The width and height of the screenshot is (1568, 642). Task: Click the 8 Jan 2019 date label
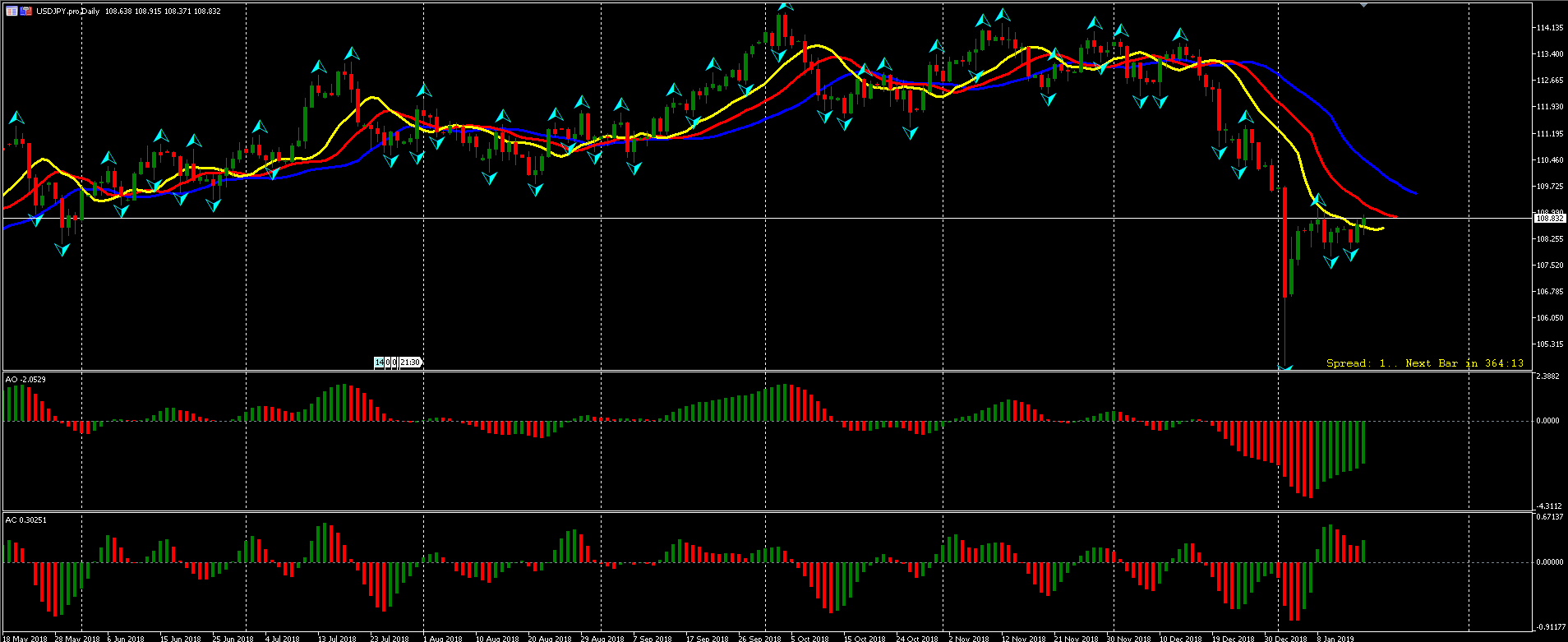click(1335, 638)
